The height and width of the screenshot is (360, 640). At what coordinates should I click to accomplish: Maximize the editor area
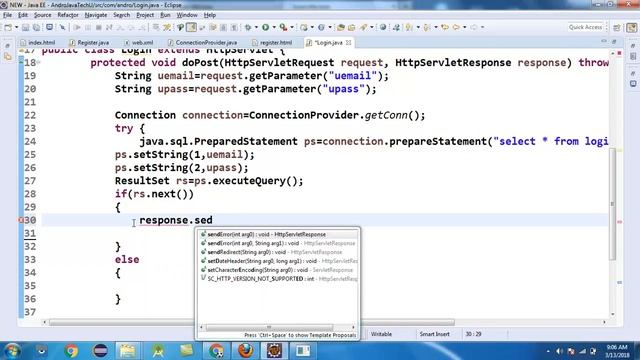[614, 42]
